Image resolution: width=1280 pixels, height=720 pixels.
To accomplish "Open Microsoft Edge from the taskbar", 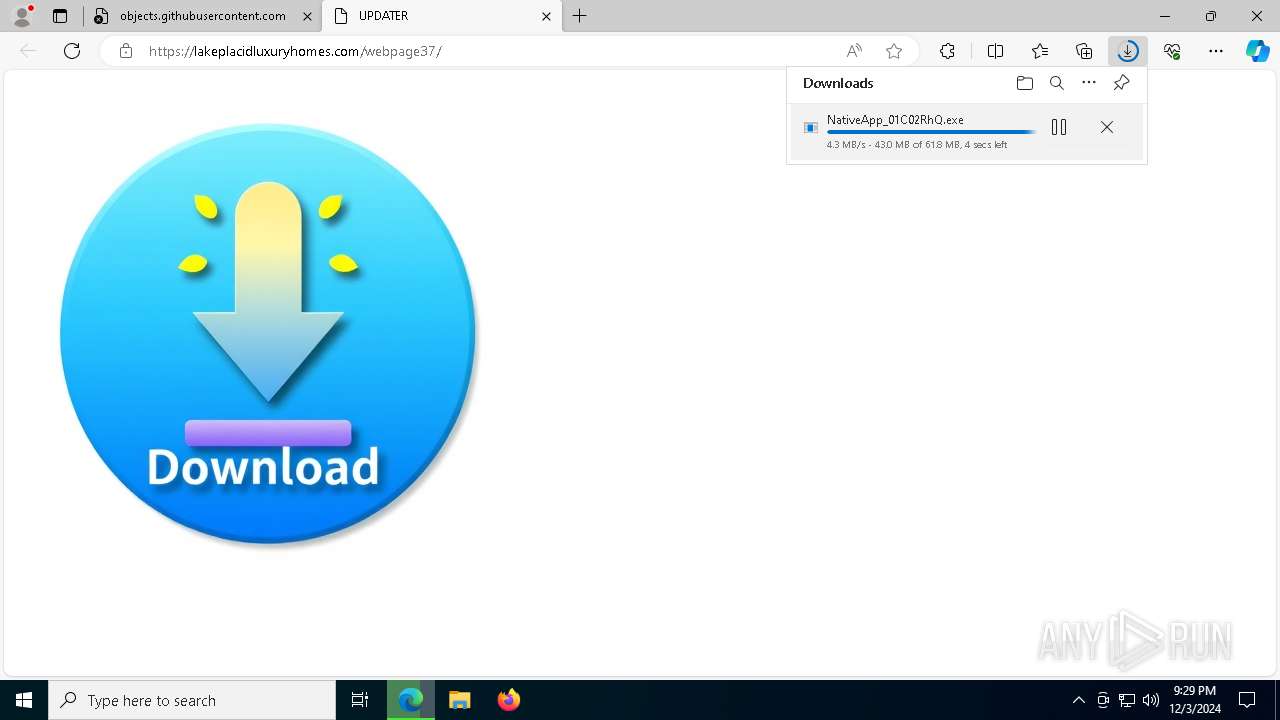I will coord(411,700).
